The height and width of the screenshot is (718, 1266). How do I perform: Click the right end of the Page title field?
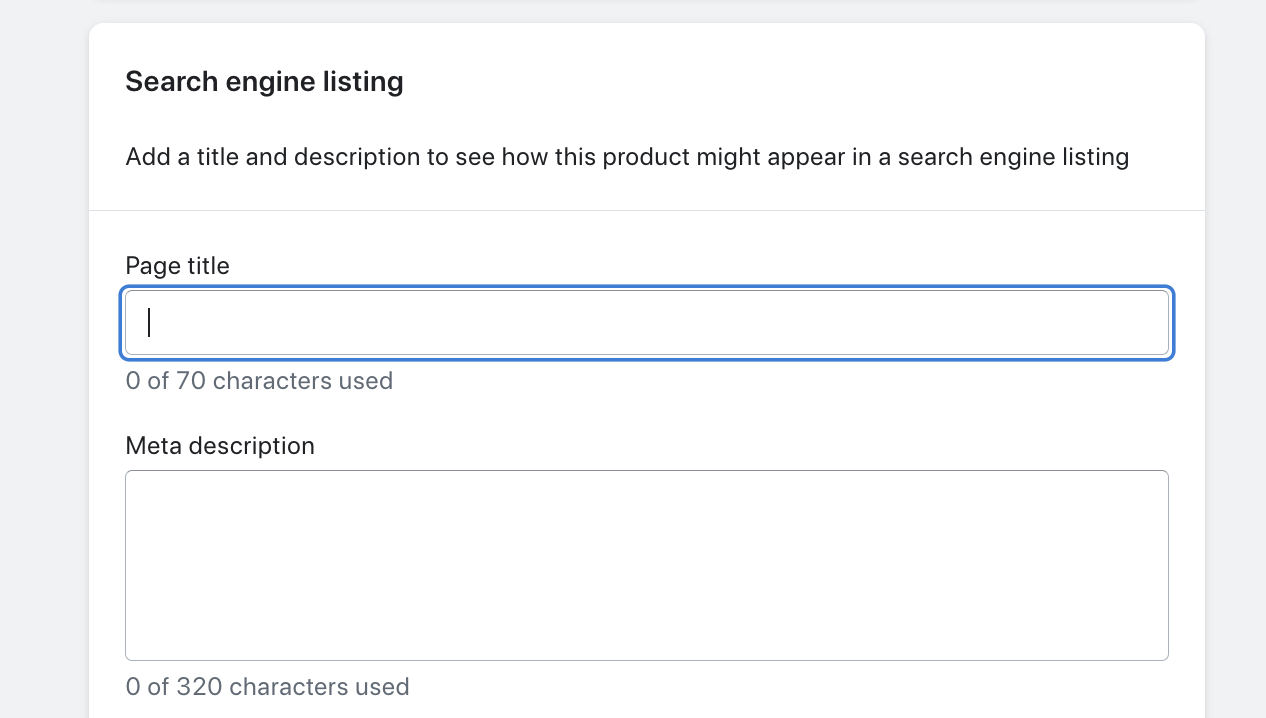tap(1150, 322)
